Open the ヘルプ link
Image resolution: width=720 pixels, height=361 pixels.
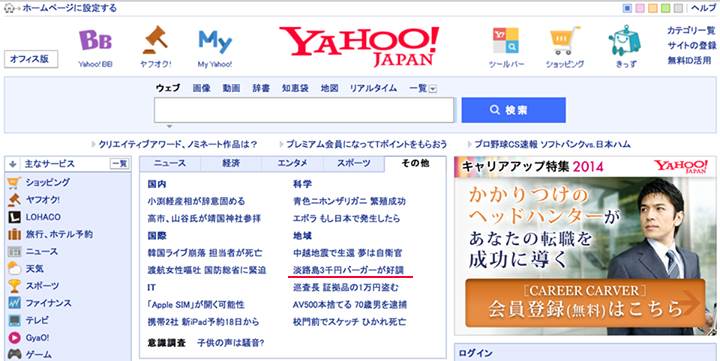(x=703, y=8)
